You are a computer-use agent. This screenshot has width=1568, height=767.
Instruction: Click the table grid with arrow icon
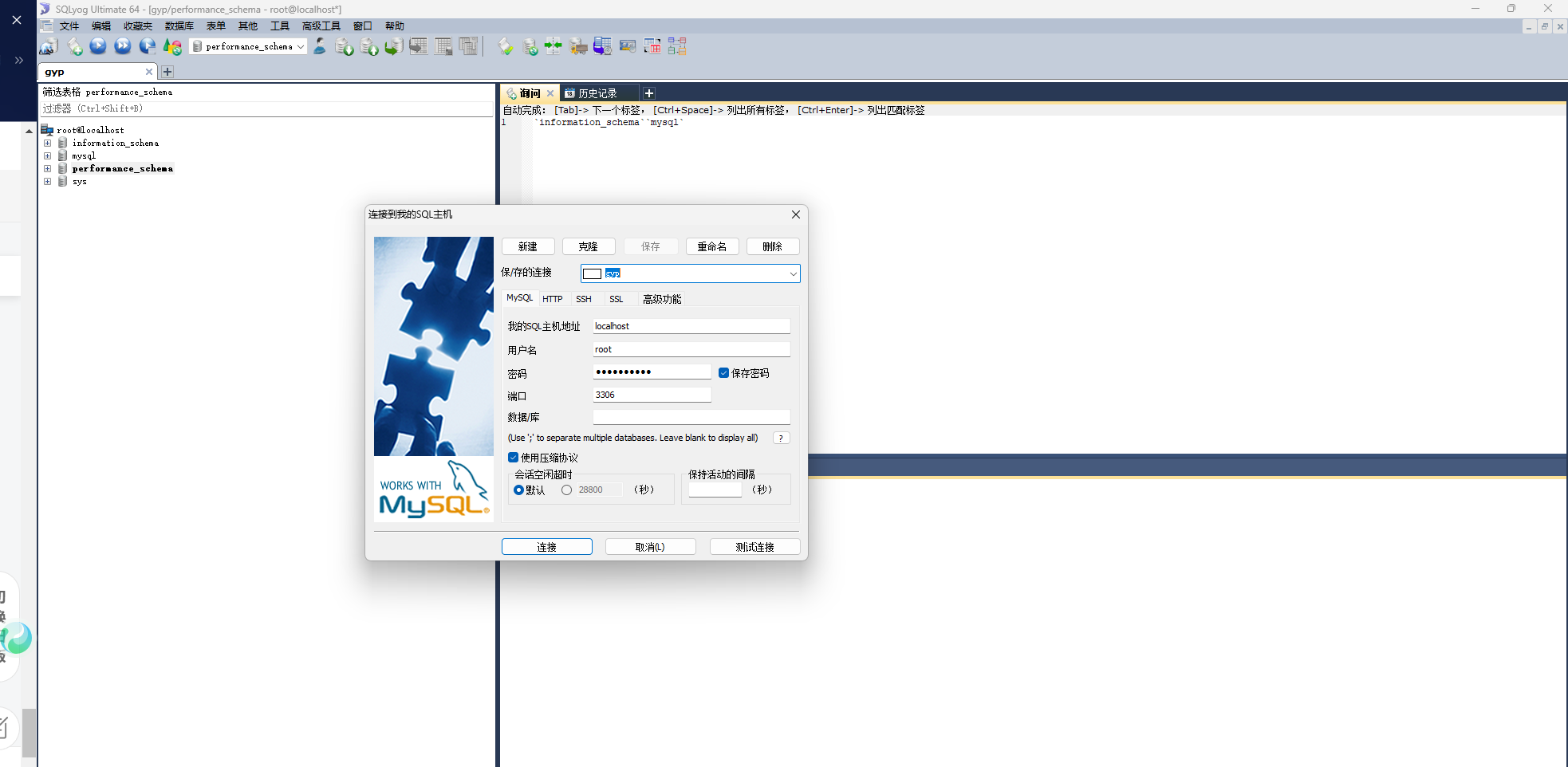pyautogui.click(x=419, y=46)
